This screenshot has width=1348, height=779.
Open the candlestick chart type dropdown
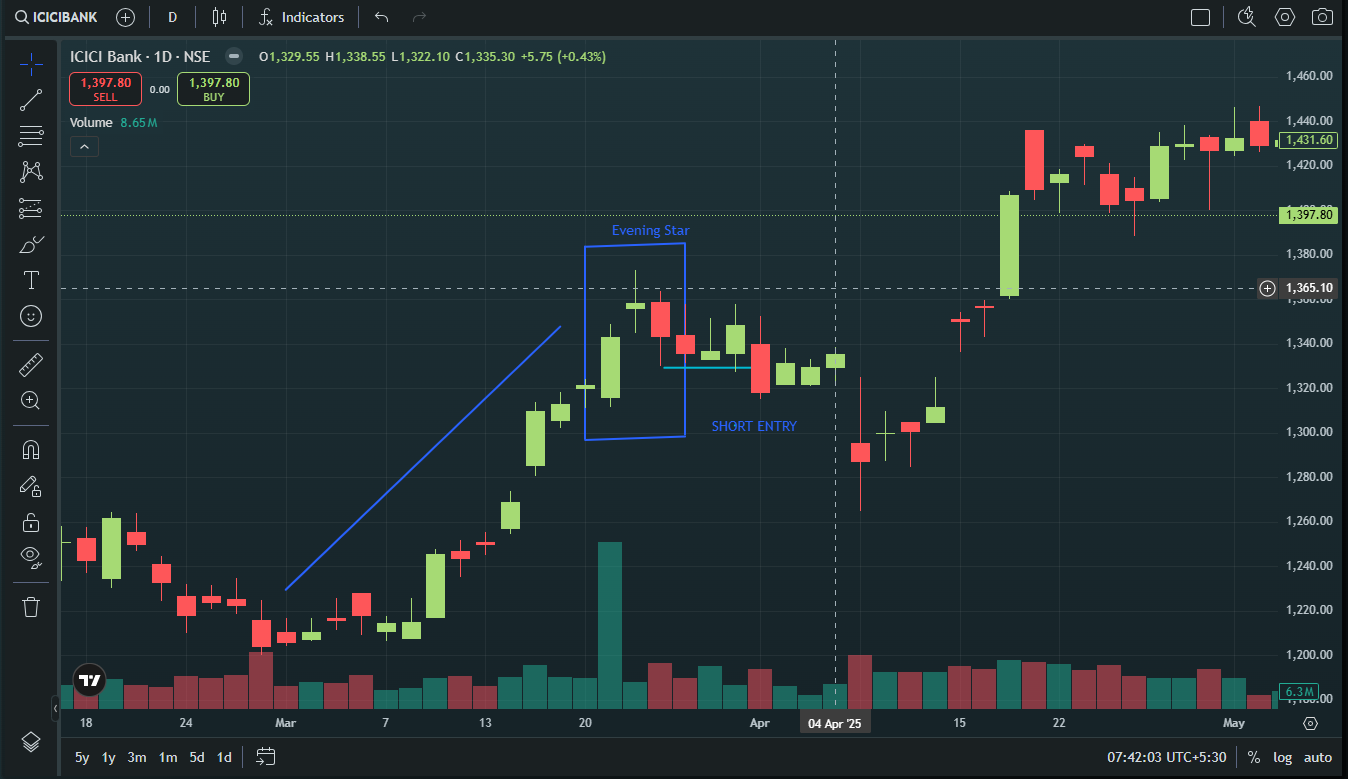pyautogui.click(x=220, y=17)
